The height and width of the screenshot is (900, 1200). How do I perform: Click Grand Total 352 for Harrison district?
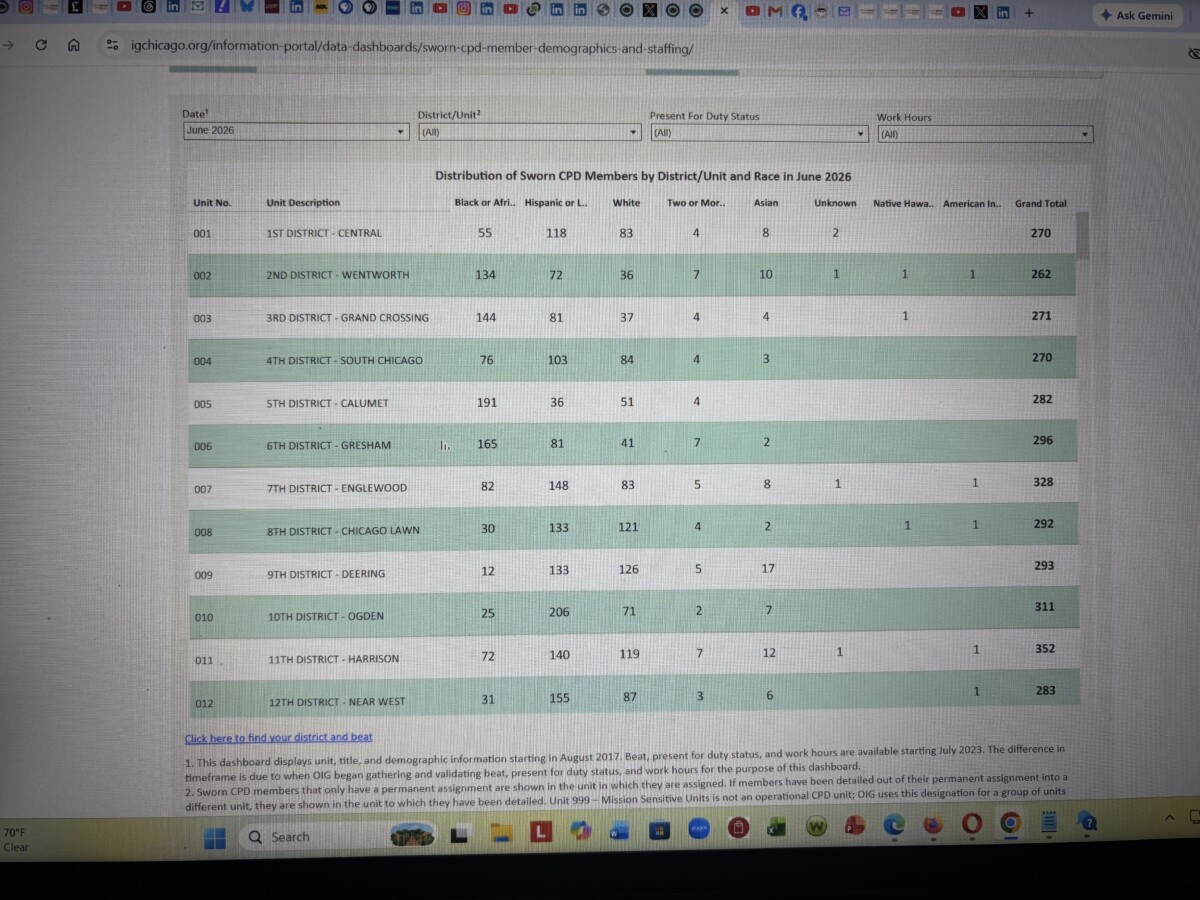[x=1045, y=649]
